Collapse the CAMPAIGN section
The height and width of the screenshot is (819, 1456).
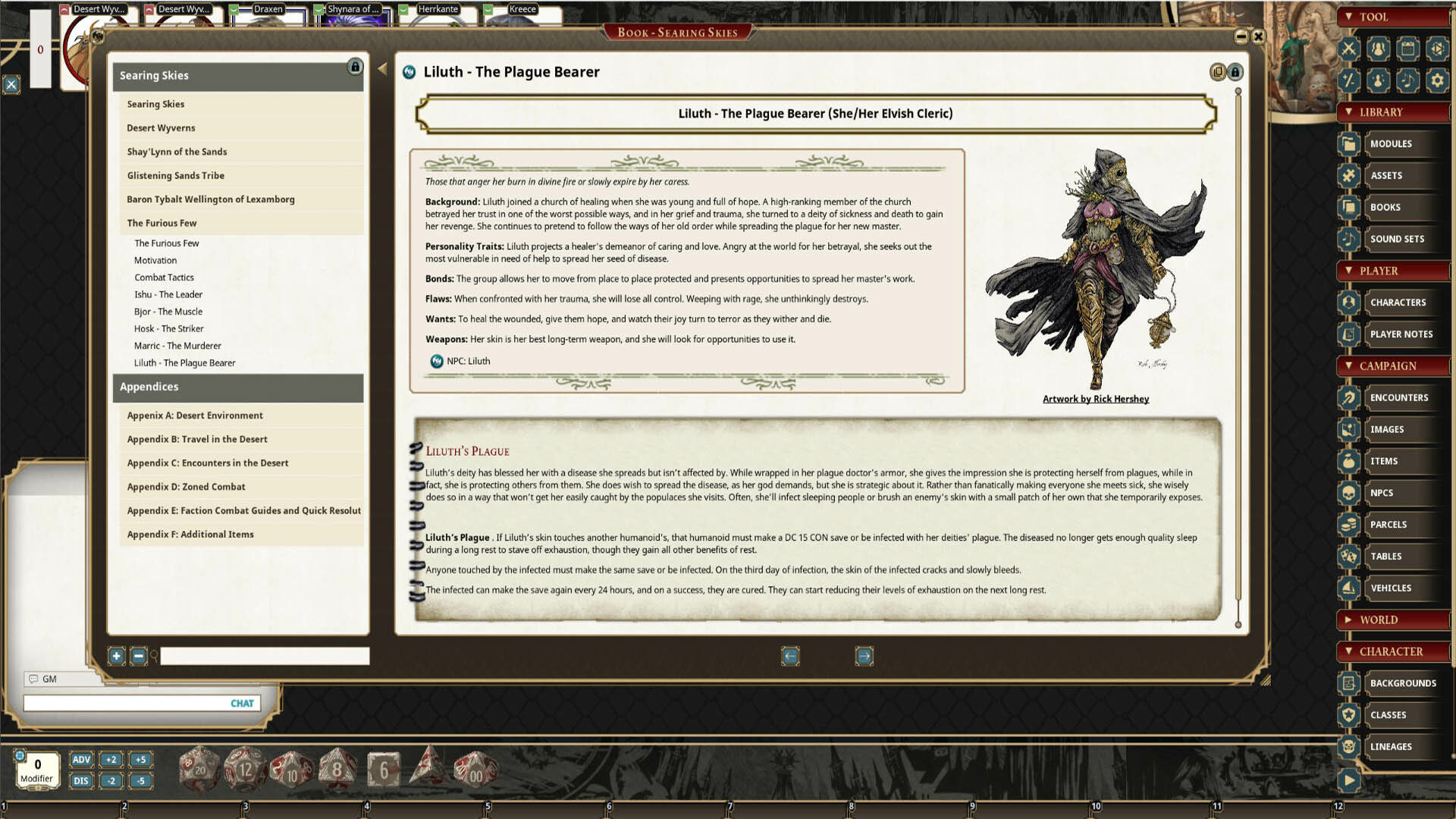click(1348, 366)
